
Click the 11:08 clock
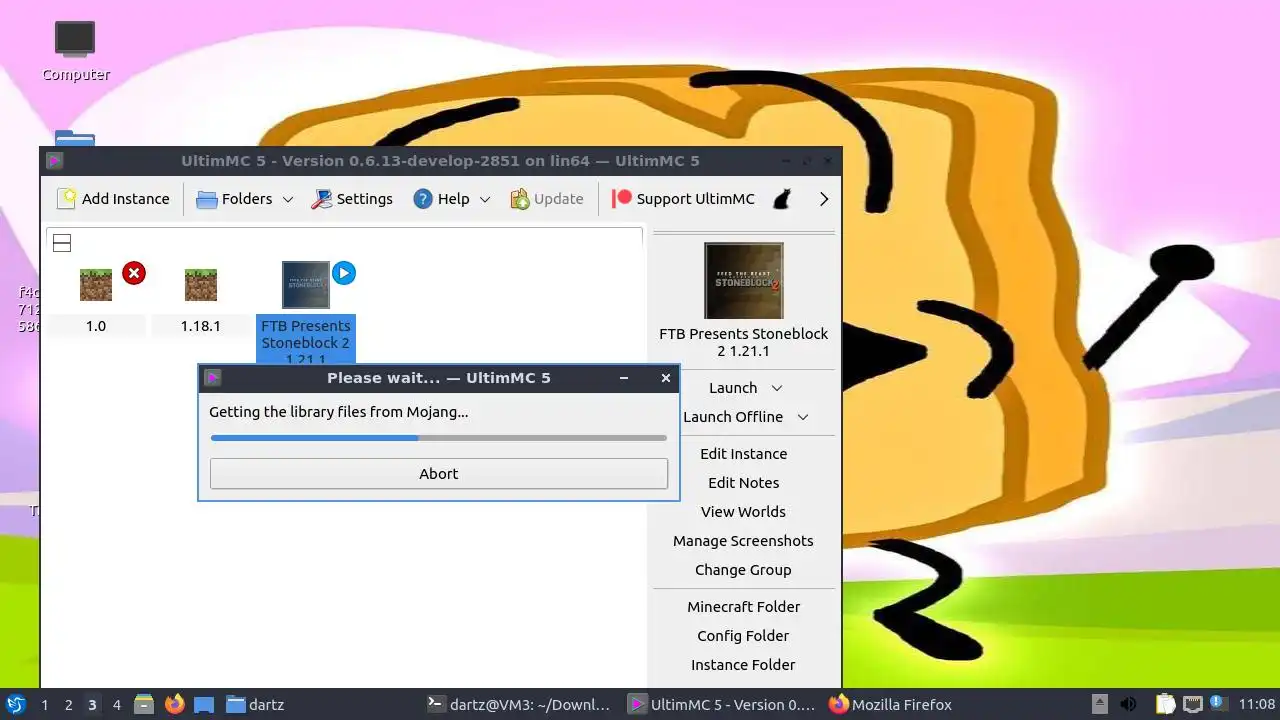[1257, 705]
